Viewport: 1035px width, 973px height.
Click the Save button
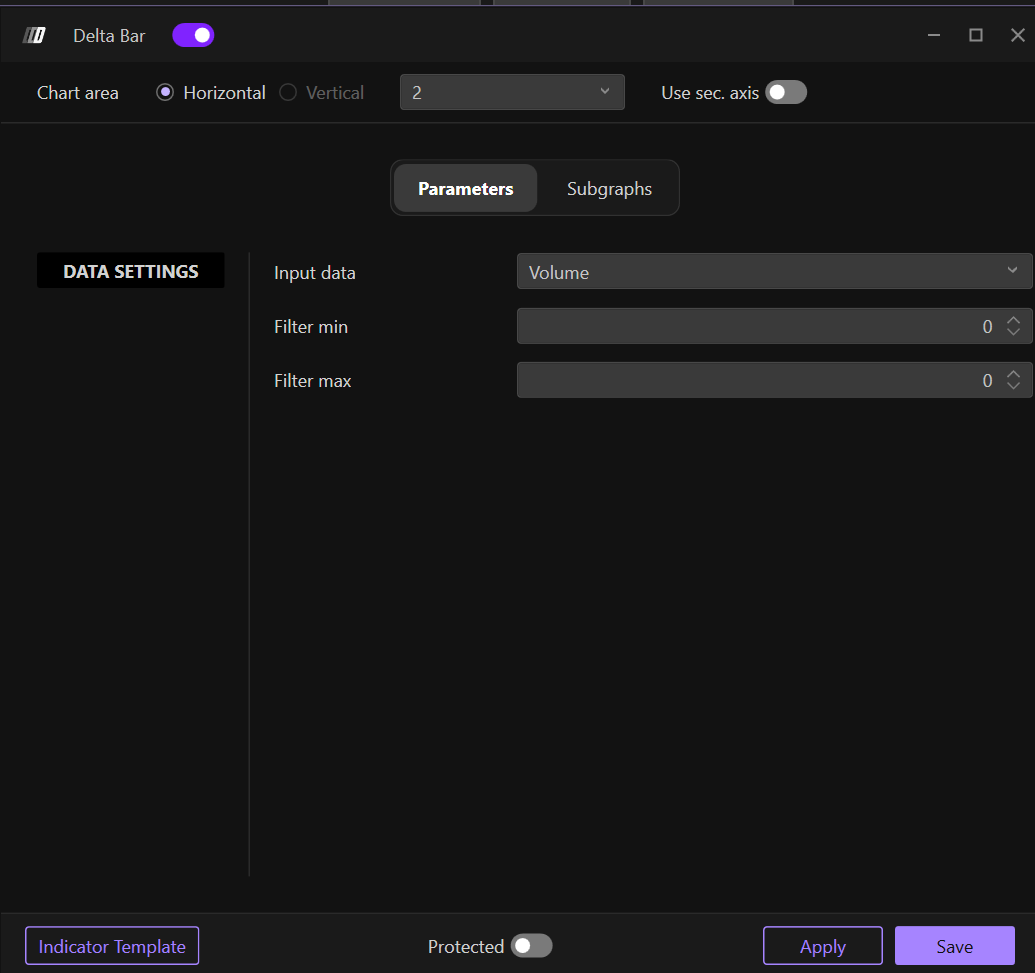954,946
